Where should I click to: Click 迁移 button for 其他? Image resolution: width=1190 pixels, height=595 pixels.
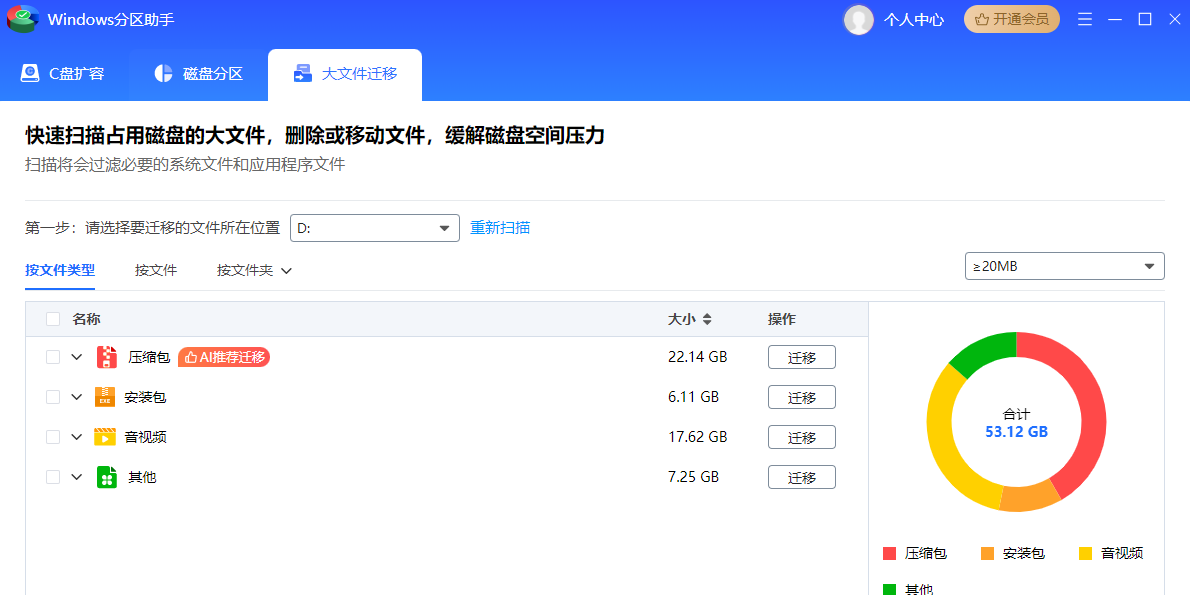pyautogui.click(x=802, y=477)
